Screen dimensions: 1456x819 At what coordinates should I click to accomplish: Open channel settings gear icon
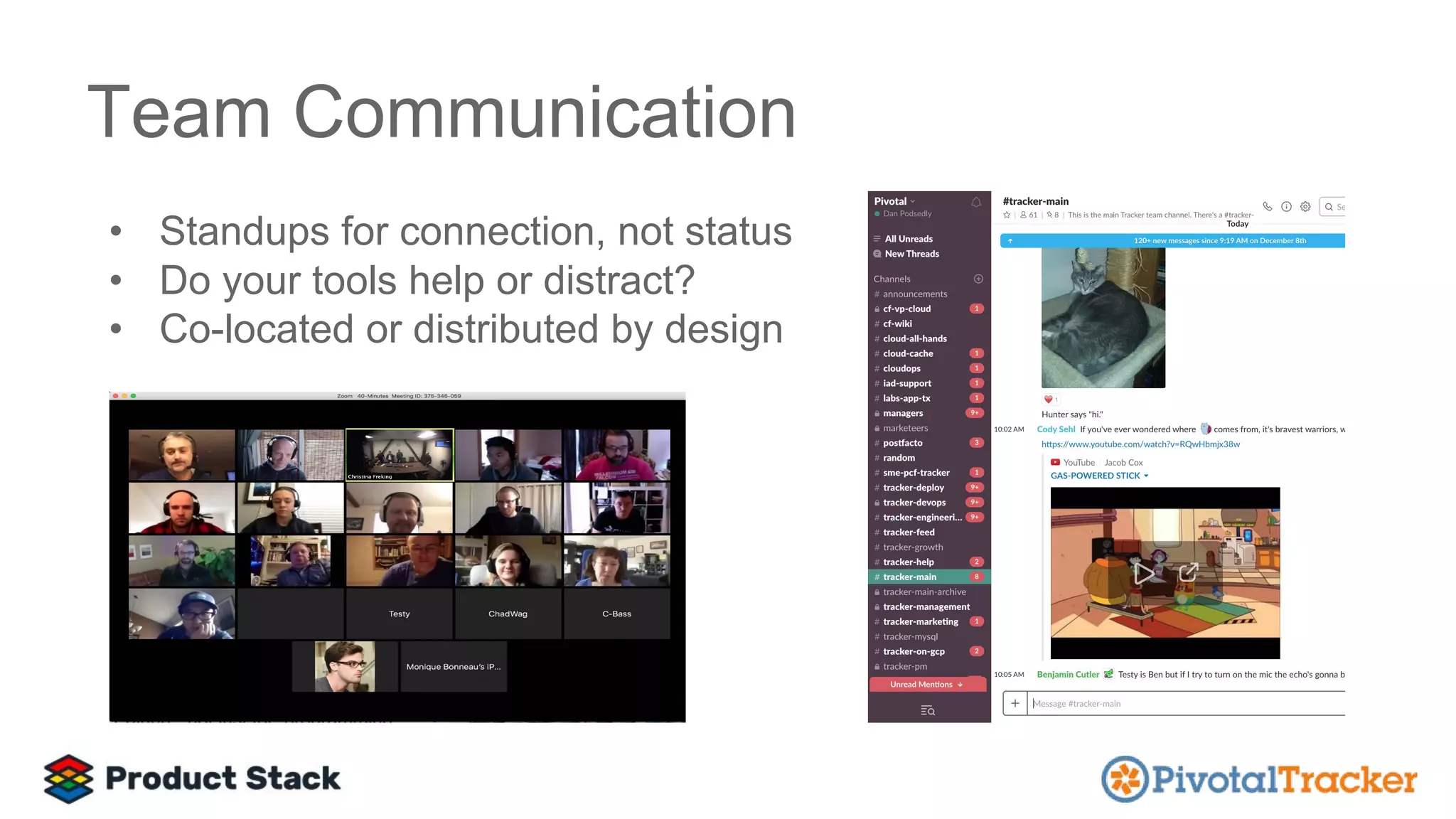(x=1305, y=207)
